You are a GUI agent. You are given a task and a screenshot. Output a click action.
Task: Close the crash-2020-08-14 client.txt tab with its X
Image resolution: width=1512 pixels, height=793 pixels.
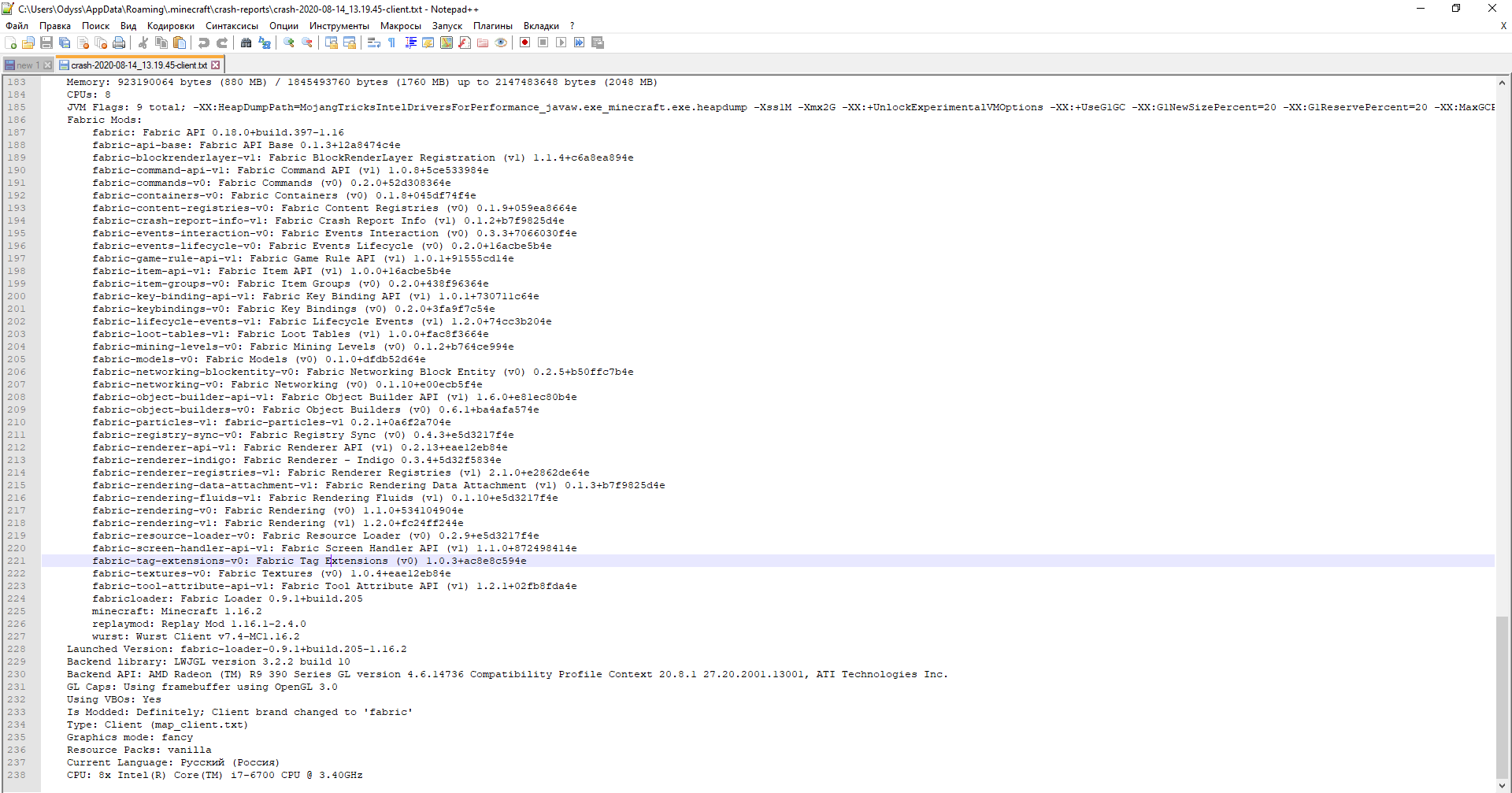click(216, 65)
